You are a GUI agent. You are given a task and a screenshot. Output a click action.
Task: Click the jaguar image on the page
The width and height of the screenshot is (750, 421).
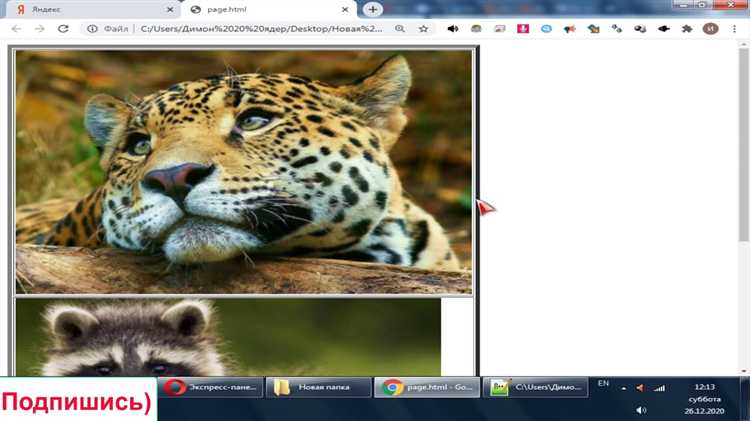pos(243,172)
